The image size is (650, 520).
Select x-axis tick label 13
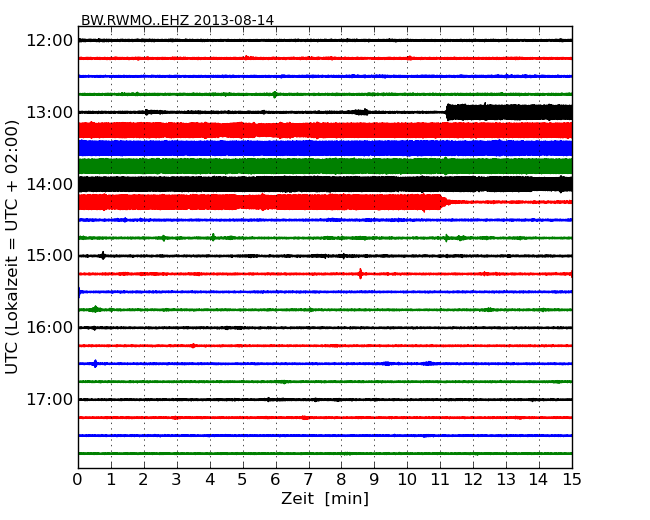coord(506,480)
